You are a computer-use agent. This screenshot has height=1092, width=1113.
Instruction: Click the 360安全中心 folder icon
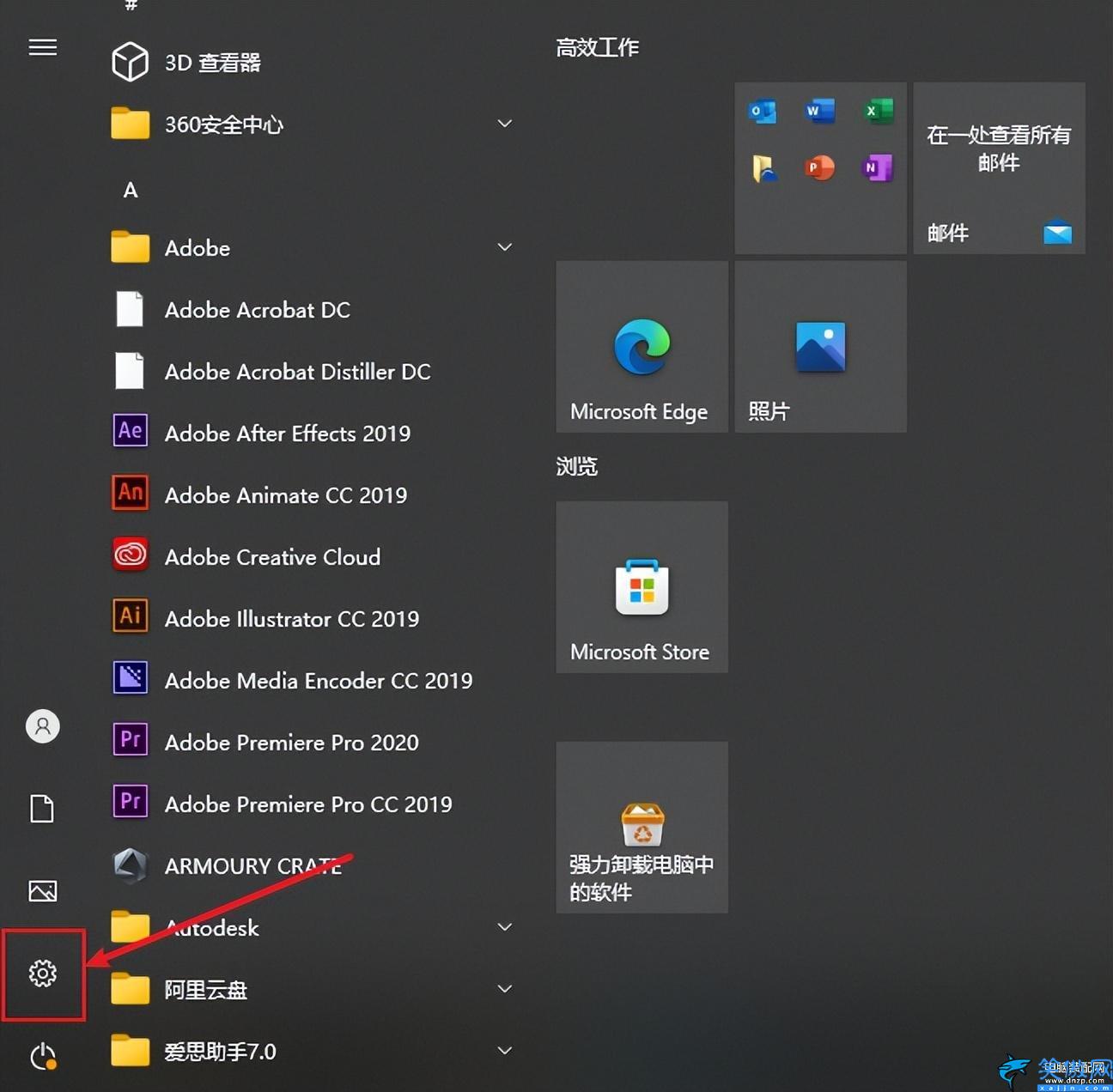[131, 124]
